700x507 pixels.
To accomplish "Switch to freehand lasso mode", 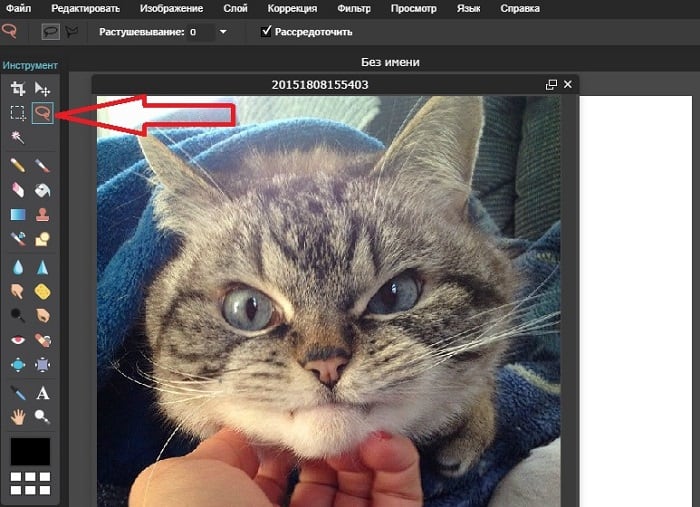I will pos(50,32).
